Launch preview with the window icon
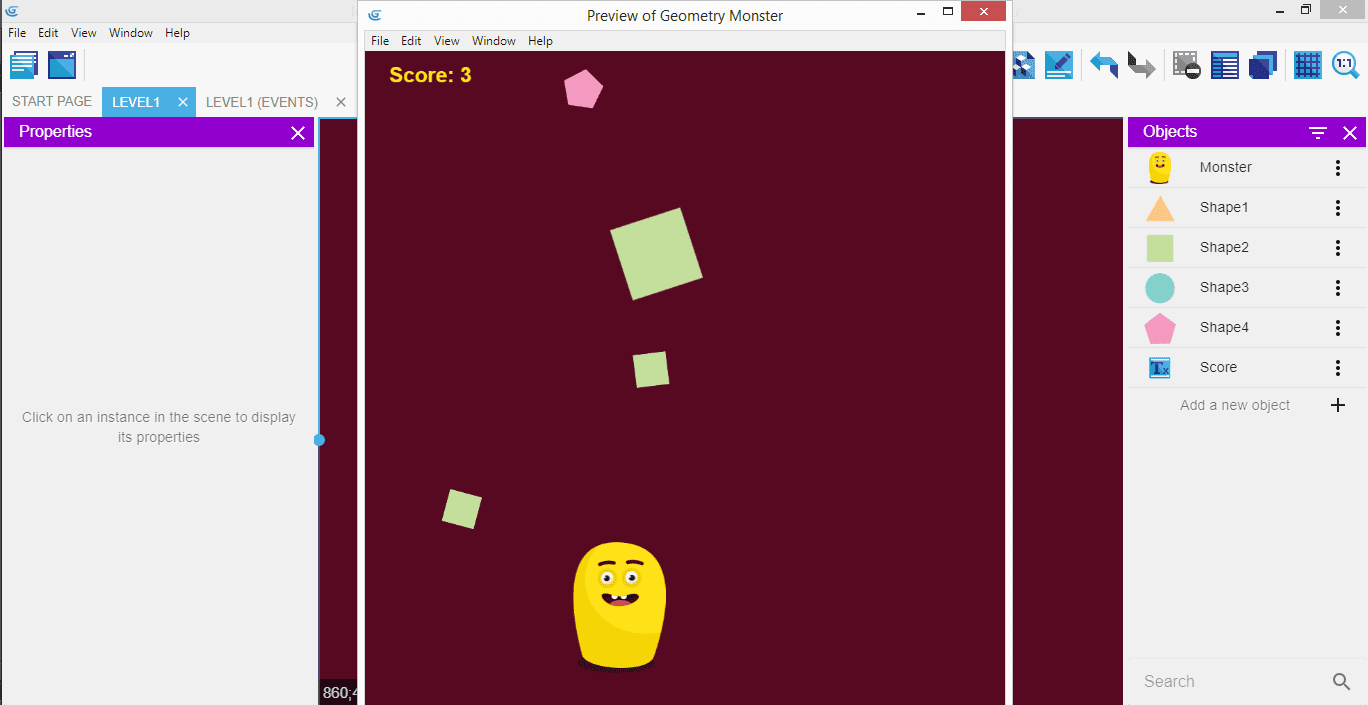The width and height of the screenshot is (1368, 705). coord(62,65)
